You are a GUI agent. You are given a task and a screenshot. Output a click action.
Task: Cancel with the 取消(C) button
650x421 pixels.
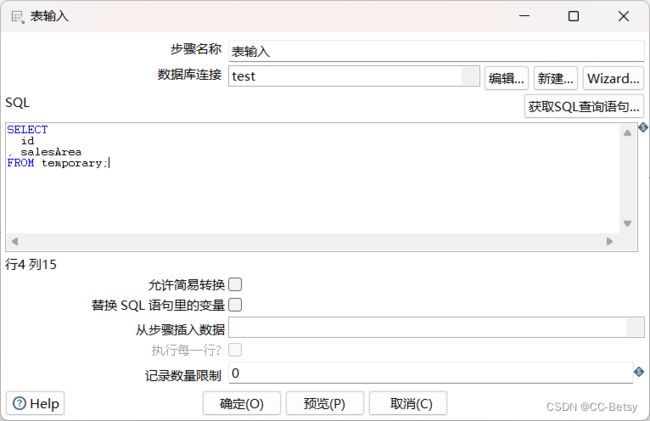pyautogui.click(x=408, y=403)
